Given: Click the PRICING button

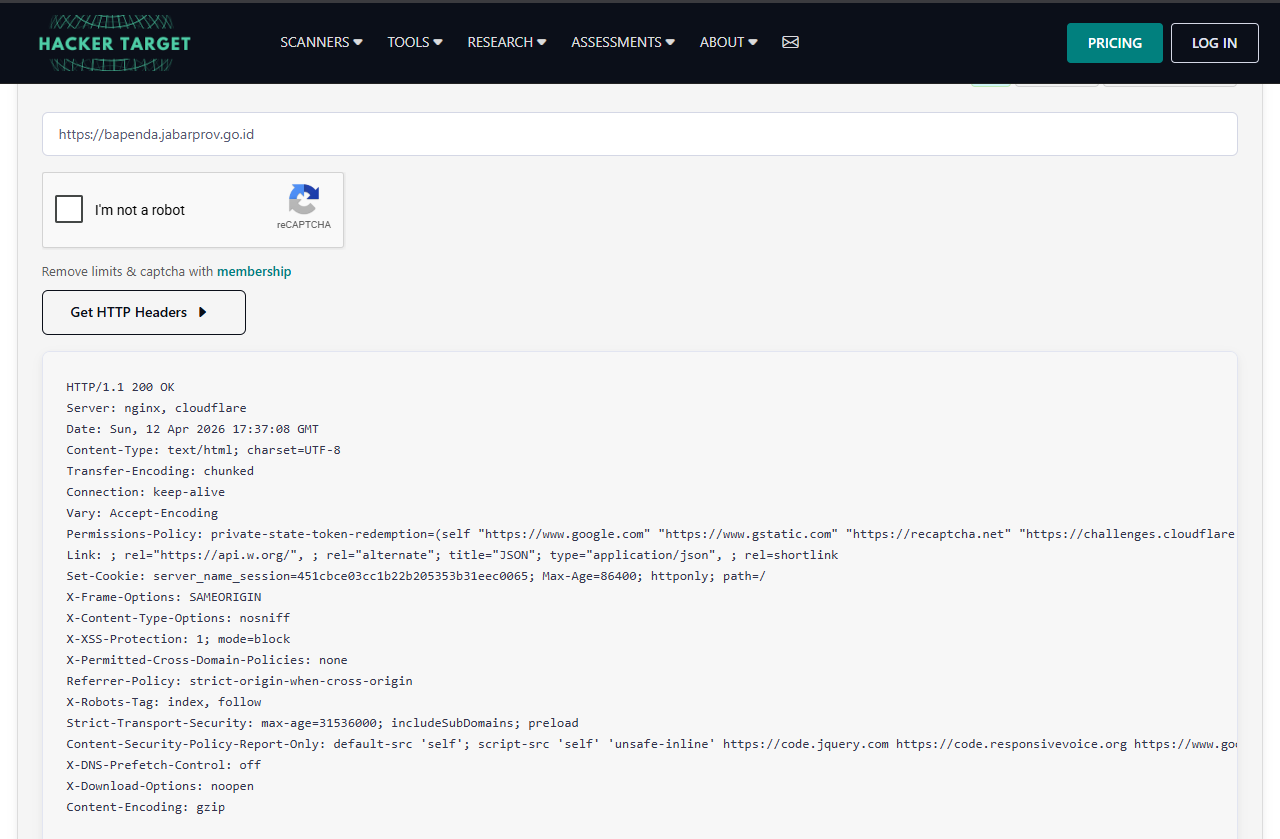Looking at the screenshot, I should click(1115, 43).
